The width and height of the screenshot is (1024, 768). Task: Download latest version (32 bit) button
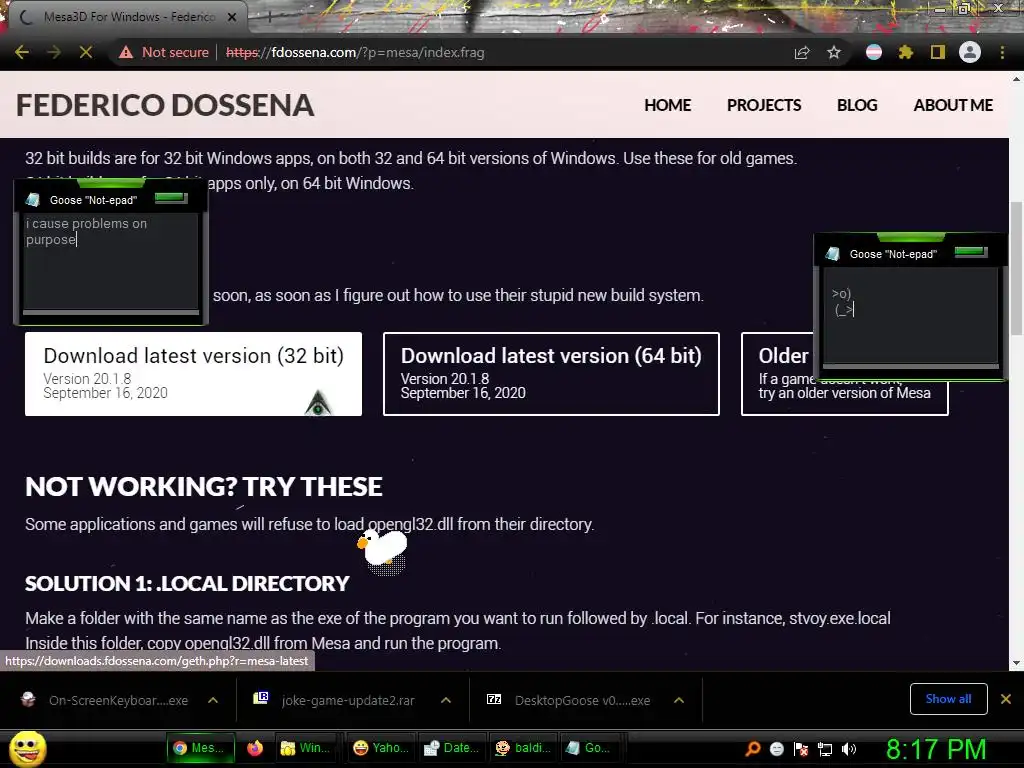coord(193,374)
